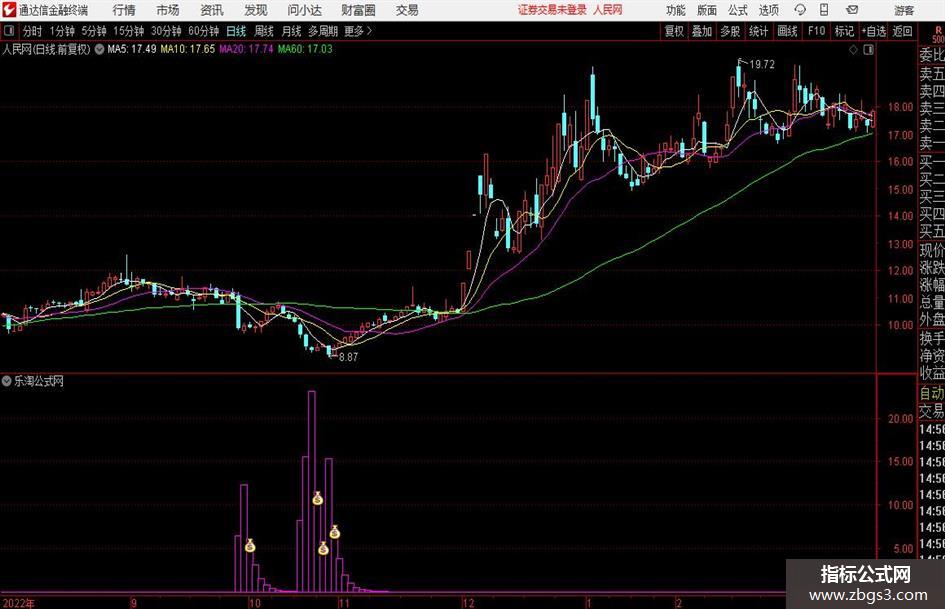The image size is (945, 609).
Task: Click the 叠加 overlay button
Action: (x=702, y=31)
